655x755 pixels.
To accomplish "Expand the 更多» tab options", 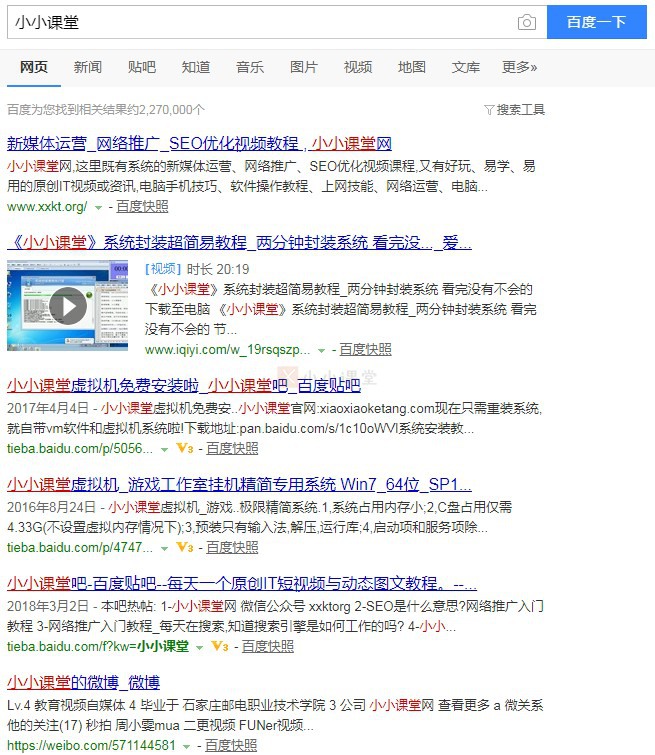I will (x=519, y=67).
